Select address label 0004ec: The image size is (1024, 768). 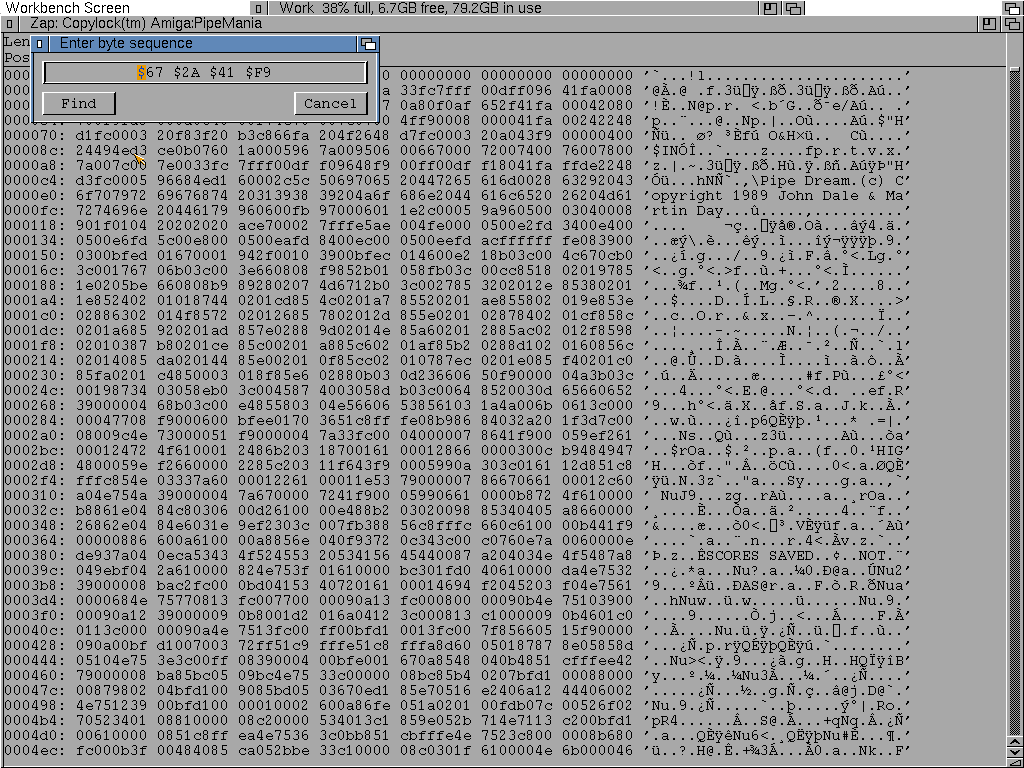pos(35,751)
